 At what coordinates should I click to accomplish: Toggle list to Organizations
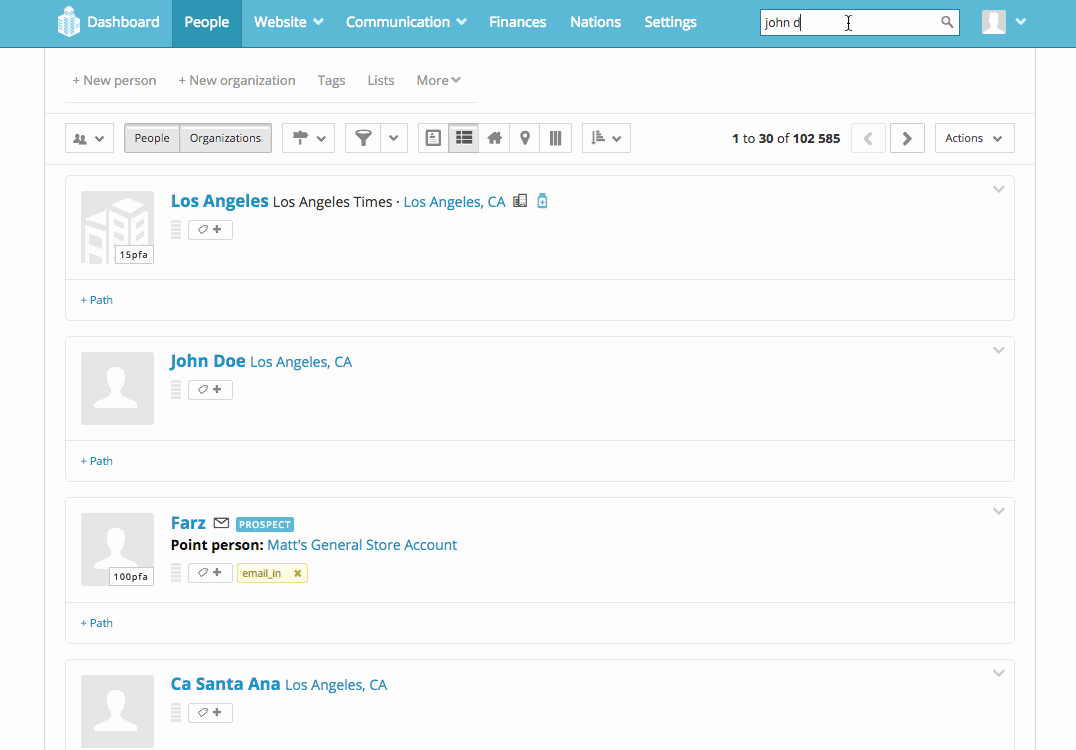pos(225,138)
